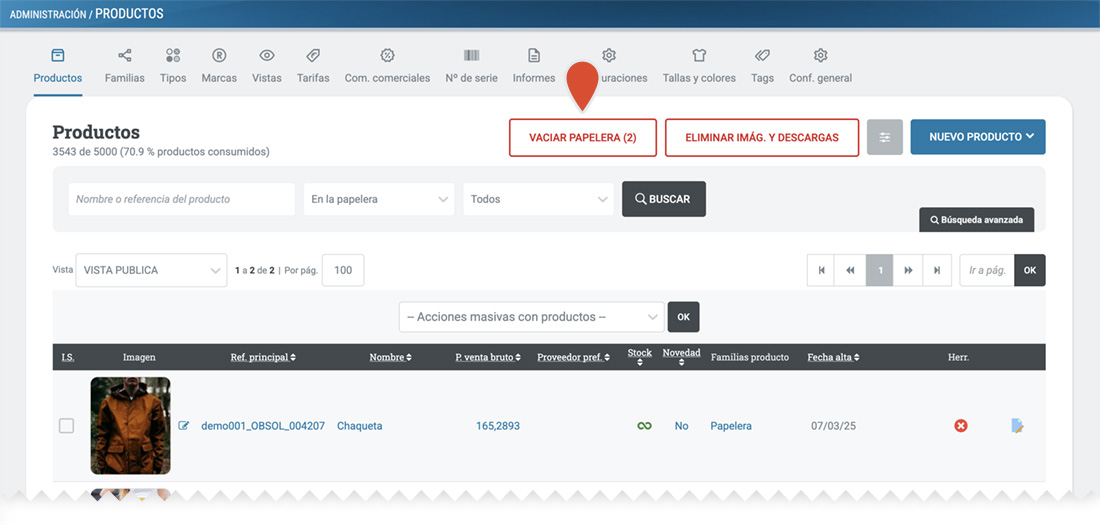
Task: Confirm mass action with OK
Action: (683, 317)
